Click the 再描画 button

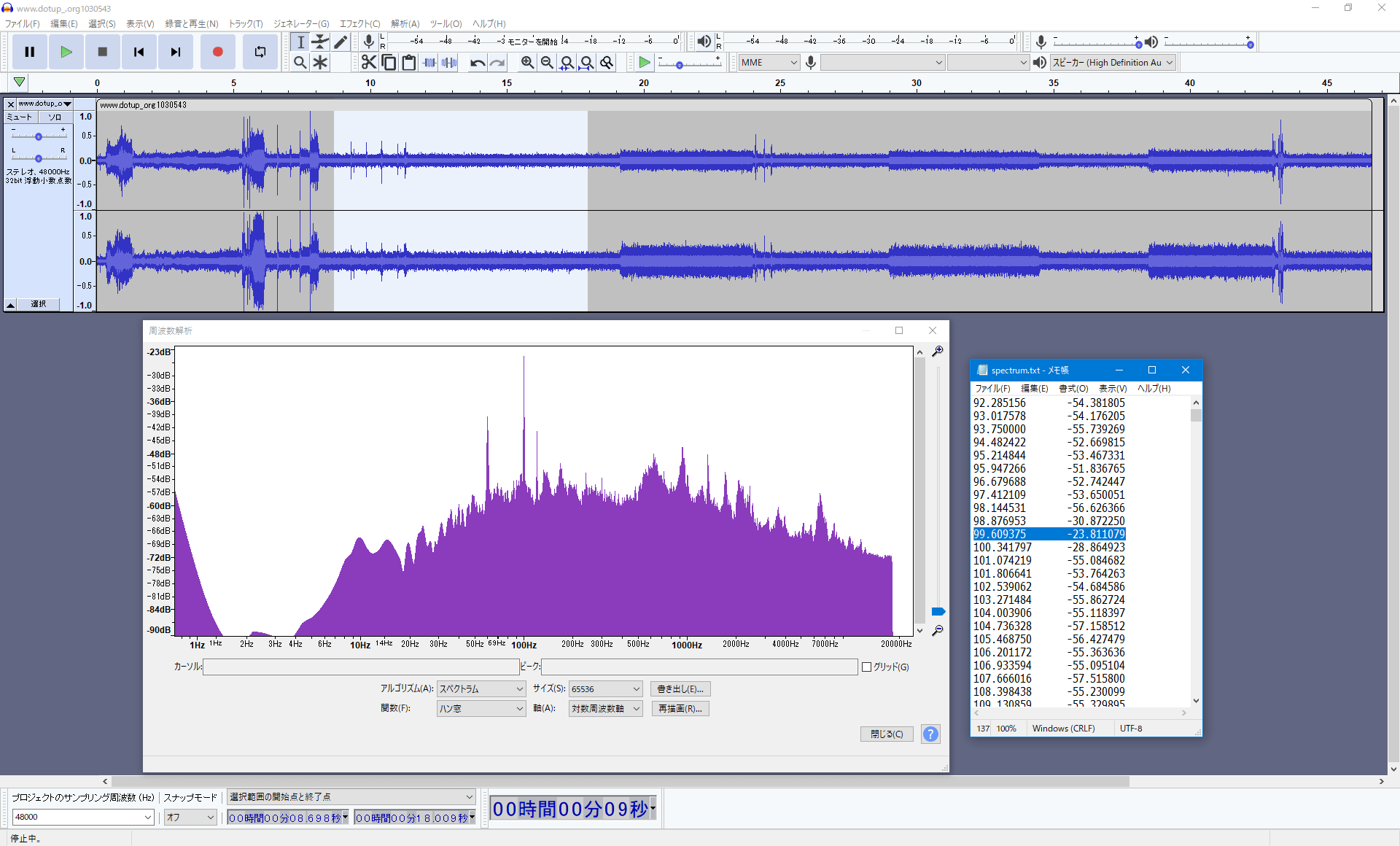(x=680, y=708)
